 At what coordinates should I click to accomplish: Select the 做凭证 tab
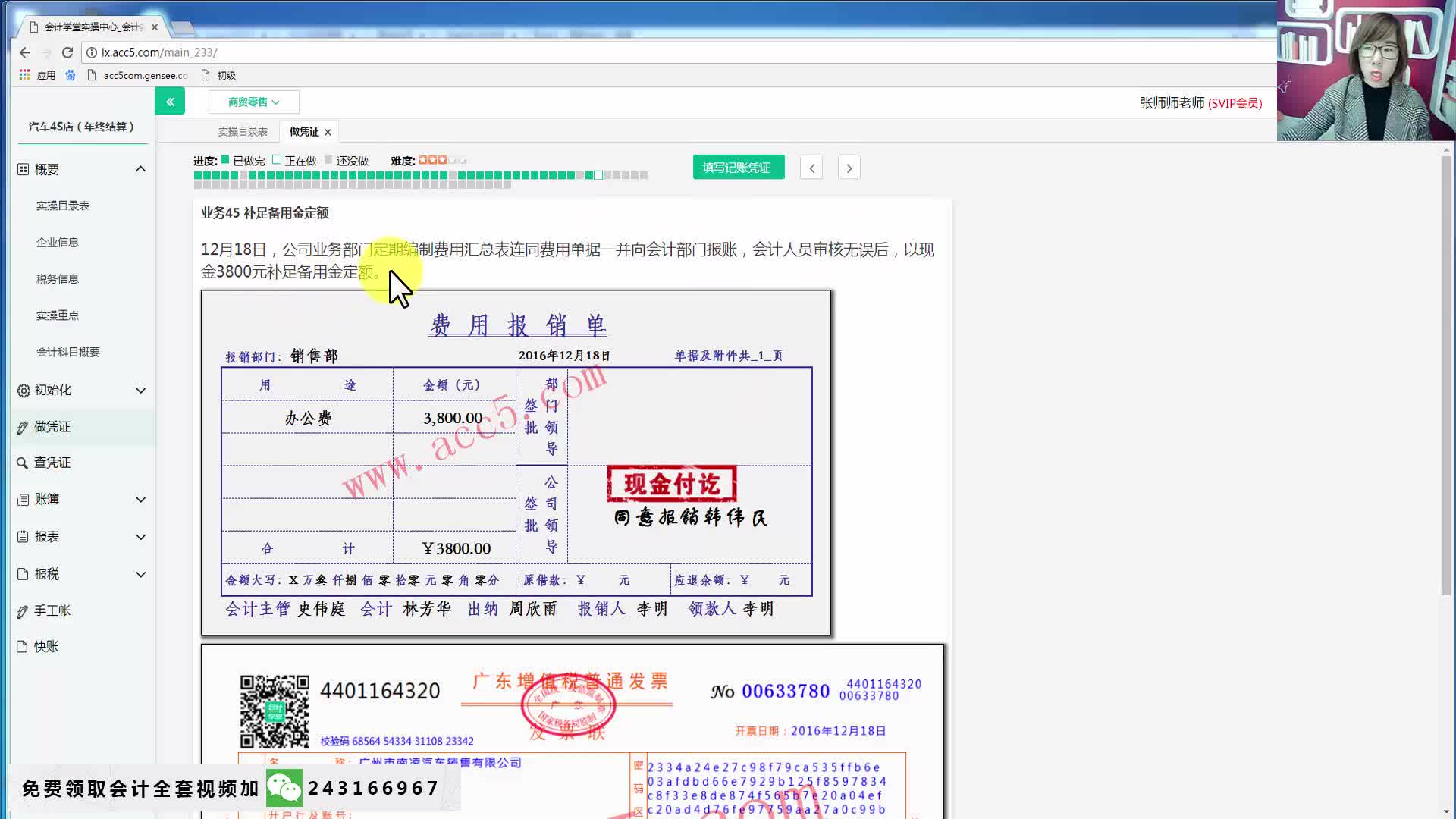click(303, 130)
